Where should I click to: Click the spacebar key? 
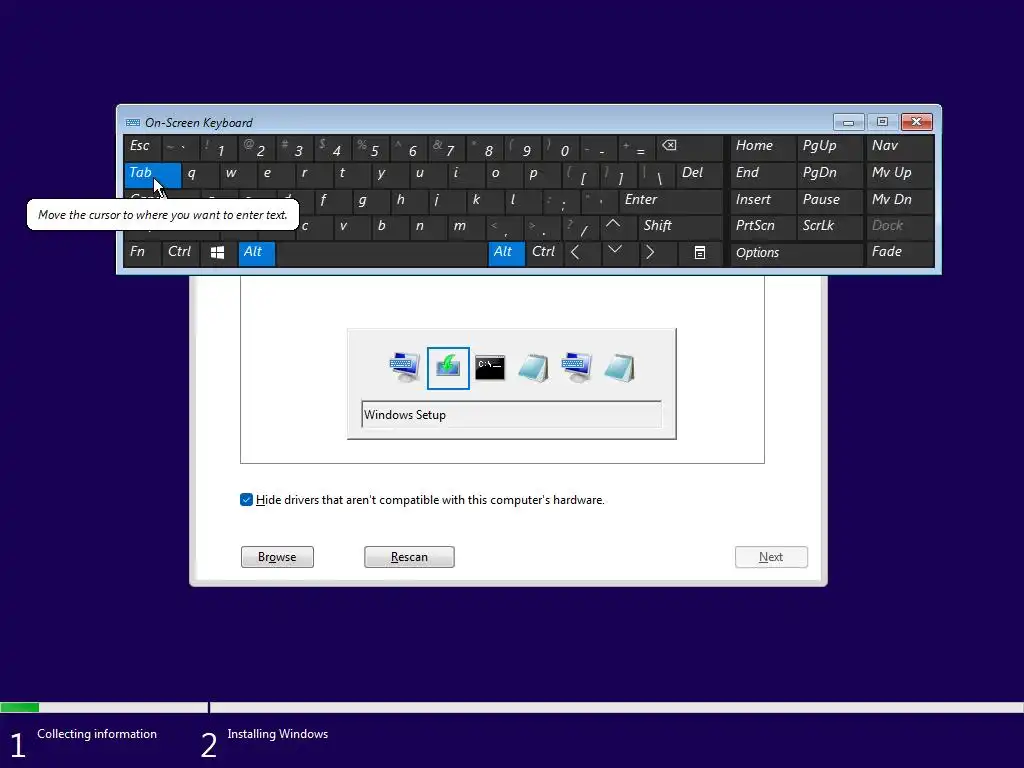pyautogui.click(x=382, y=253)
